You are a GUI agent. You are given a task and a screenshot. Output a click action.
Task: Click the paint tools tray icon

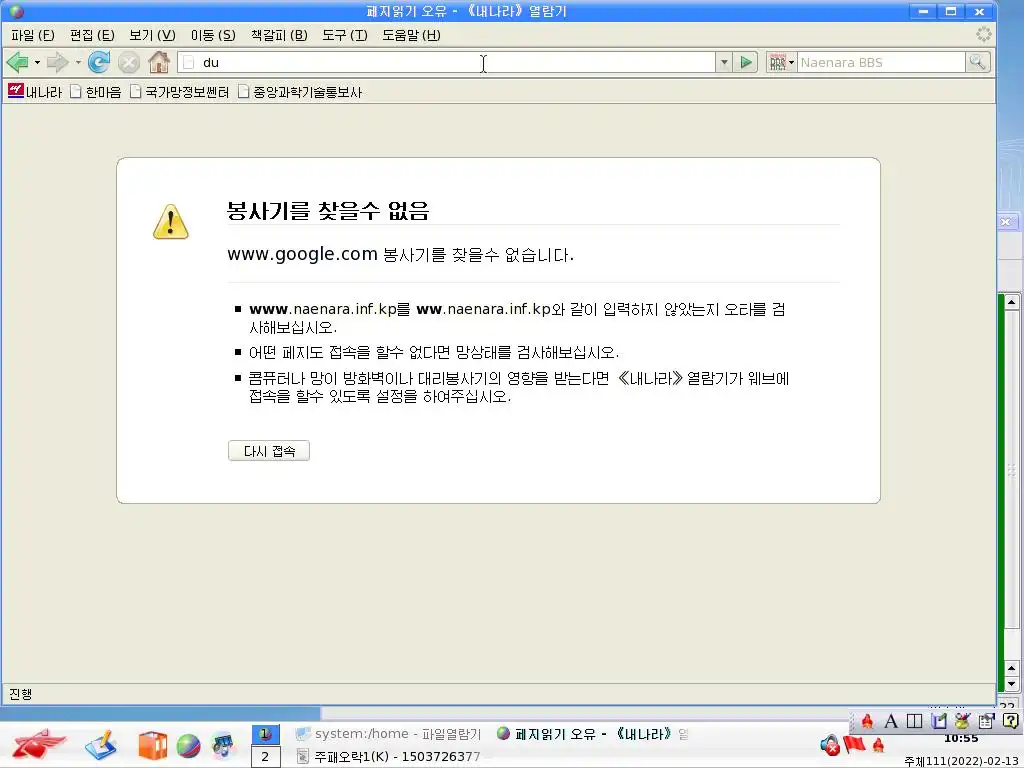click(963, 721)
